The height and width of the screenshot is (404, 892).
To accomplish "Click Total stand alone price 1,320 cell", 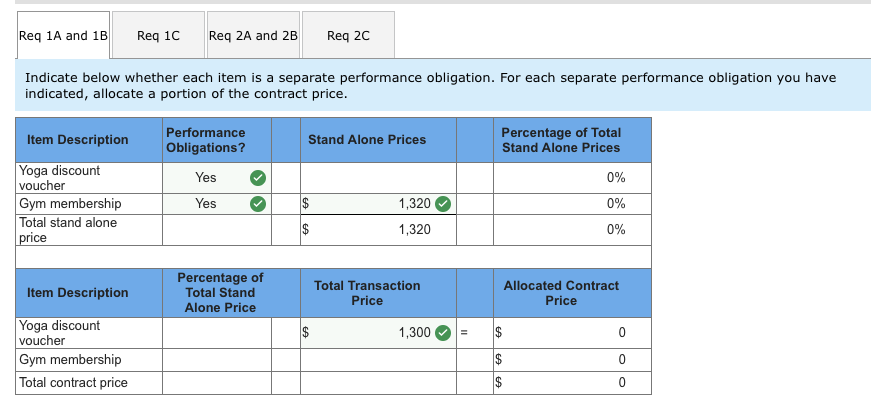I will click(378, 230).
